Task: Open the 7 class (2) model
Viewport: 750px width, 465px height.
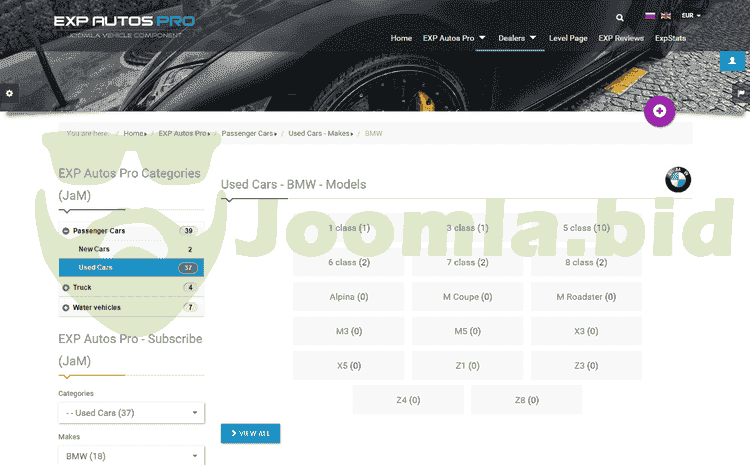Action: pos(467,262)
